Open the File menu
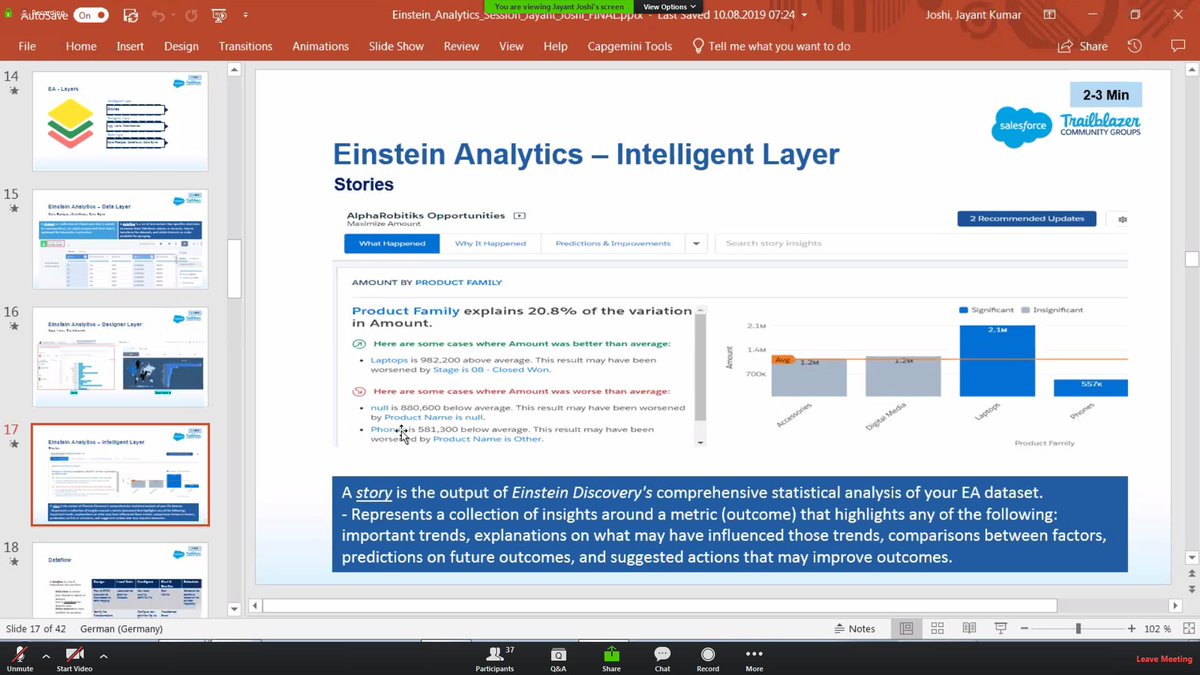The width and height of the screenshot is (1200, 675). 27,46
